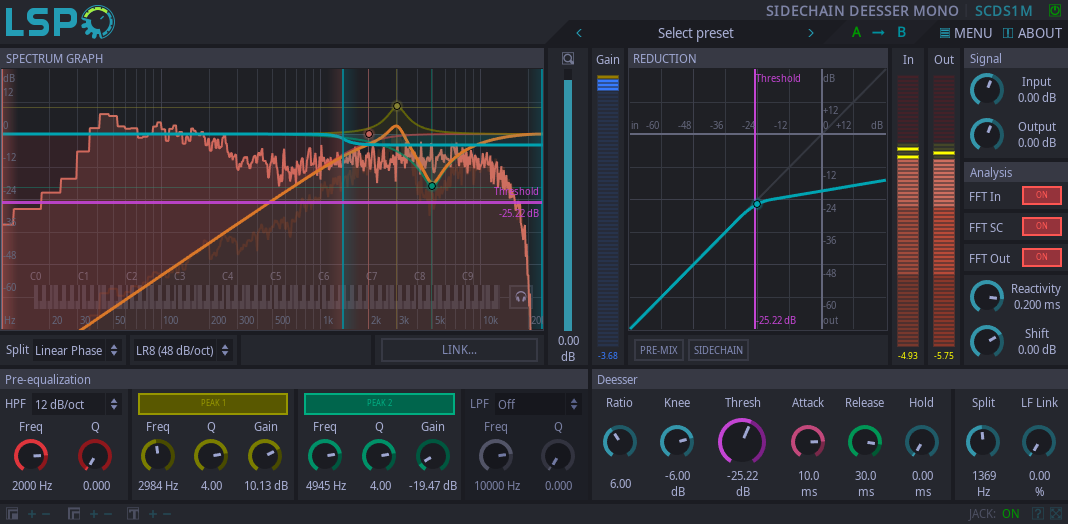
Task: Go to next preset arrow
Action: (811, 33)
